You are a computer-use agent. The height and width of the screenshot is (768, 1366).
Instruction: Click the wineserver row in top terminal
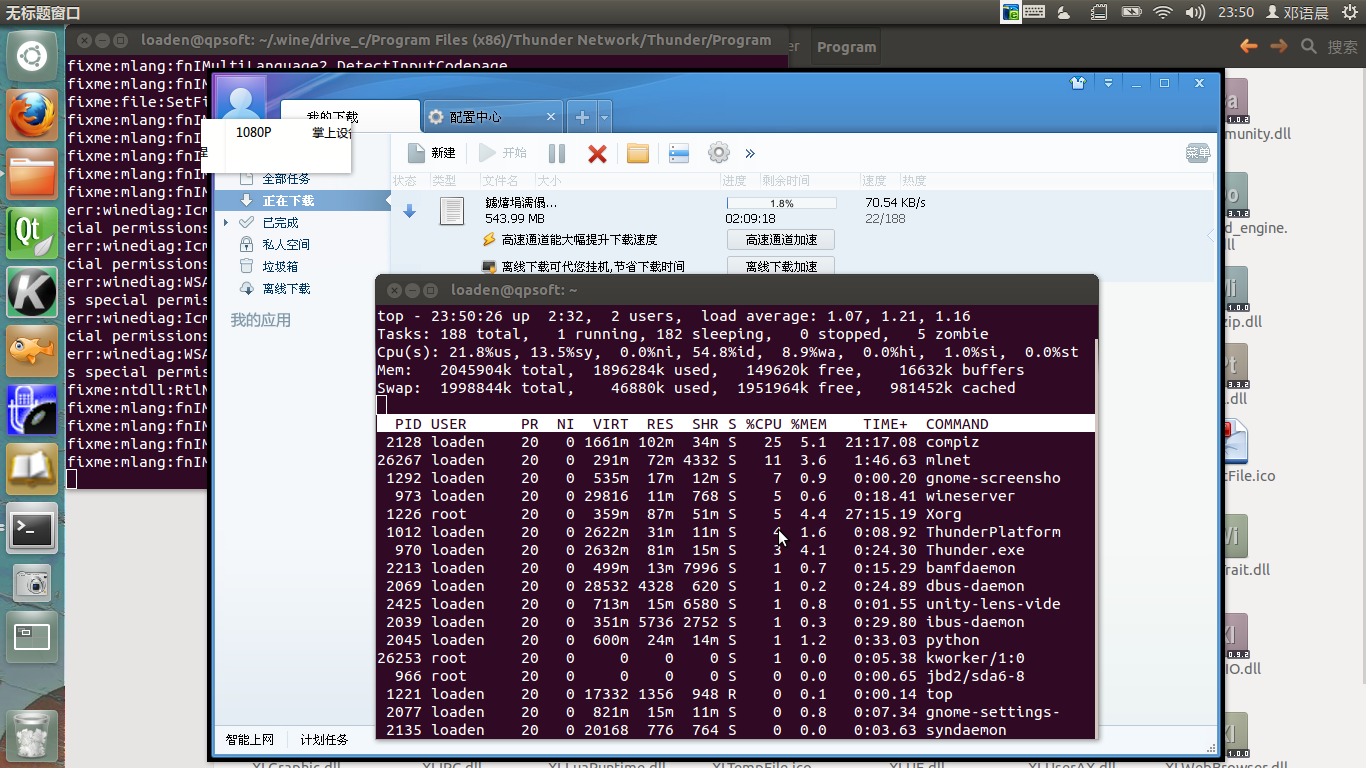(x=735, y=496)
